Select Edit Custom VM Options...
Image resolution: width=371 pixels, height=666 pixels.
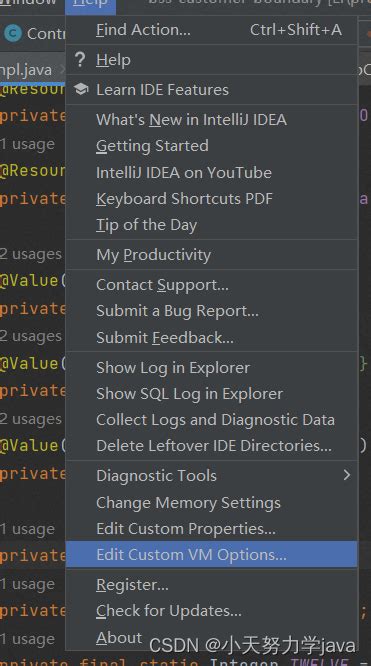pyautogui.click(x=212, y=554)
